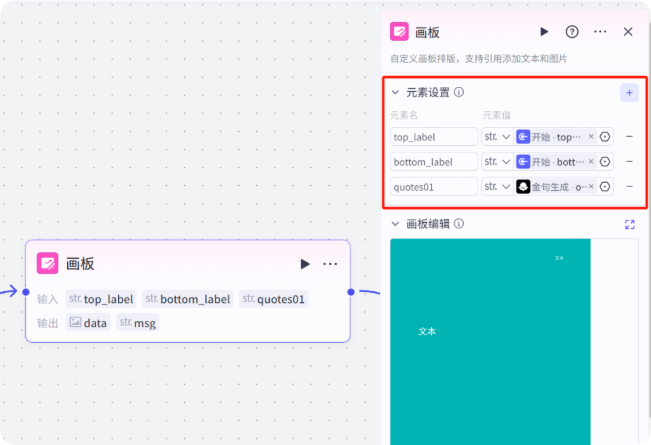Click the quotes01 input tag on the node
651x445 pixels.
coord(274,299)
